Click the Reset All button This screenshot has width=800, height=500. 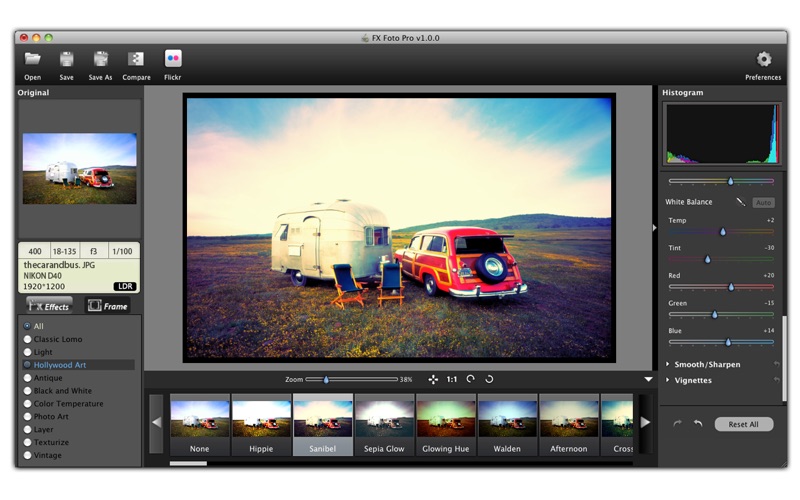click(743, 424)
